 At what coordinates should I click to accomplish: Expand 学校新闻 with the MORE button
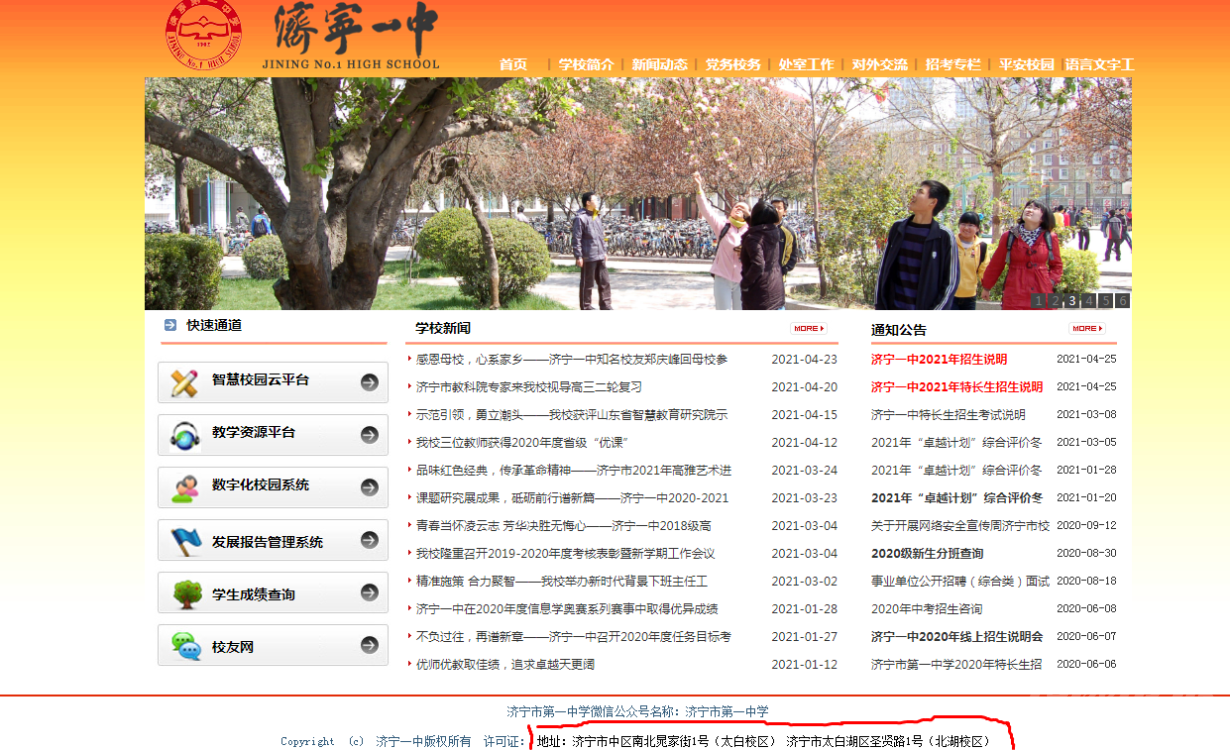808,328
